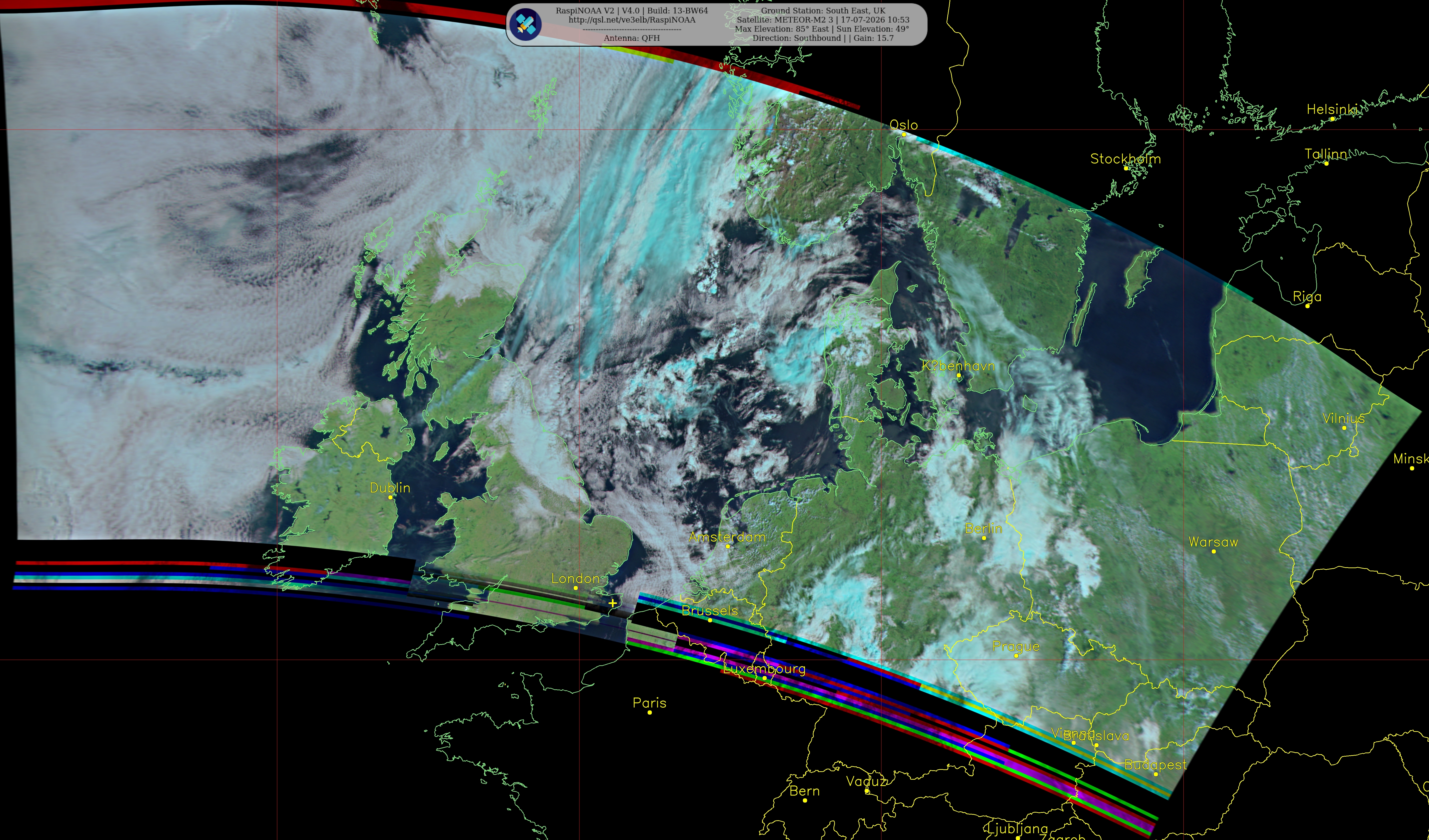Select the 'Direction: Southbound' gain line

(x=823, y=38)
